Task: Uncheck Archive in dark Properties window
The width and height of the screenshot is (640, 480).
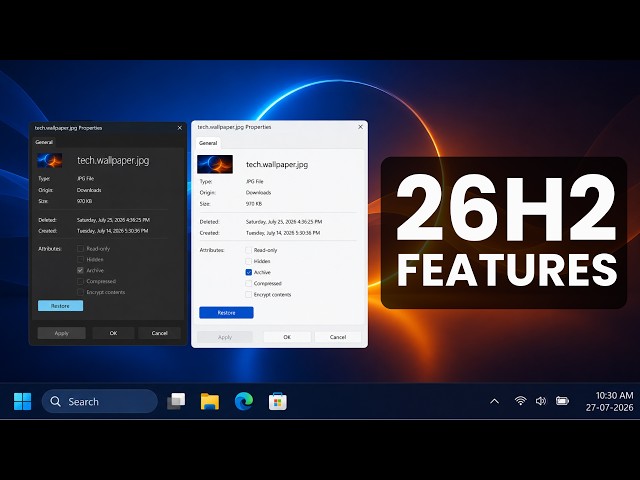Action: tap(80, 270)
